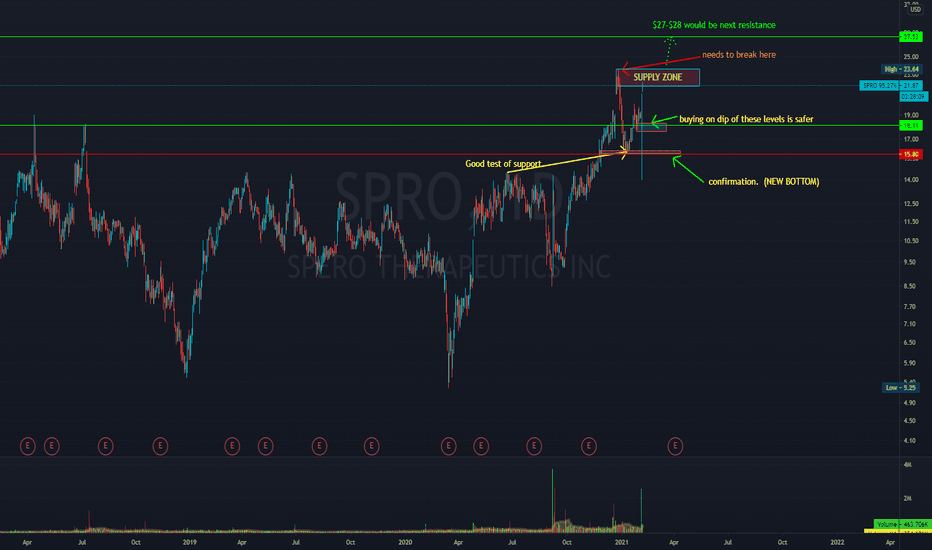Select the SUPPLY ZONE rectangle label

click(657, 77)
